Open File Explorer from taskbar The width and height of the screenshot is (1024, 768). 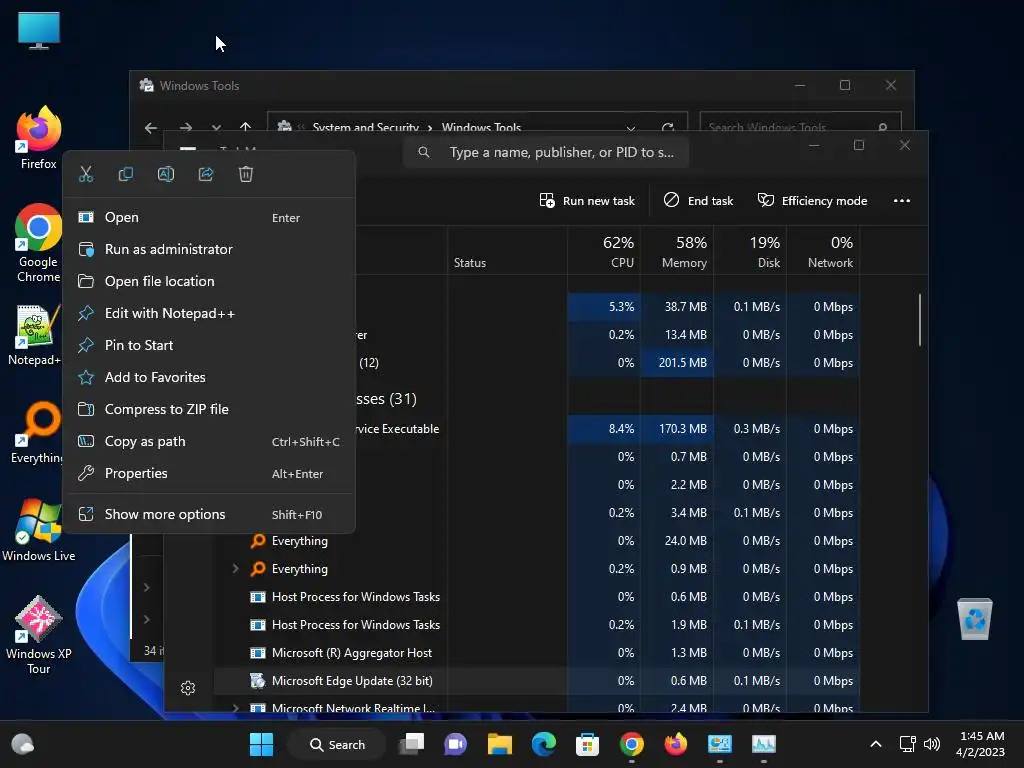(500, 744)
